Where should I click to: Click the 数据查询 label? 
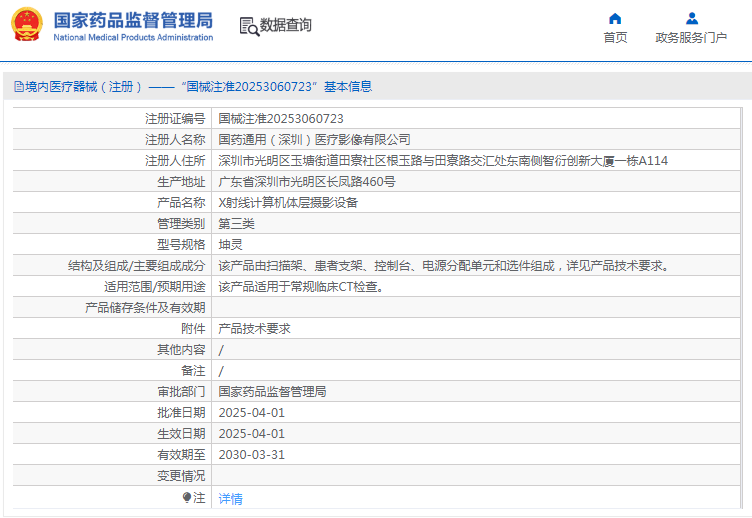(285, 25)
